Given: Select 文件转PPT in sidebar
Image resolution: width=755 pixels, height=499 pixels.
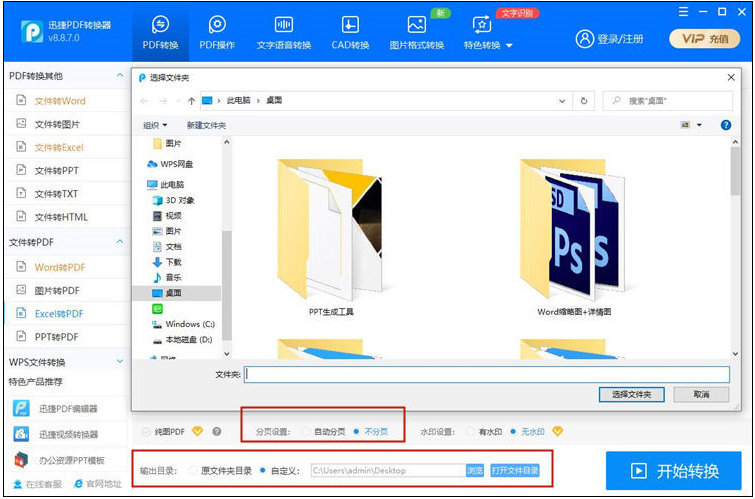Looking at the screenshot, I should (56, 171).
